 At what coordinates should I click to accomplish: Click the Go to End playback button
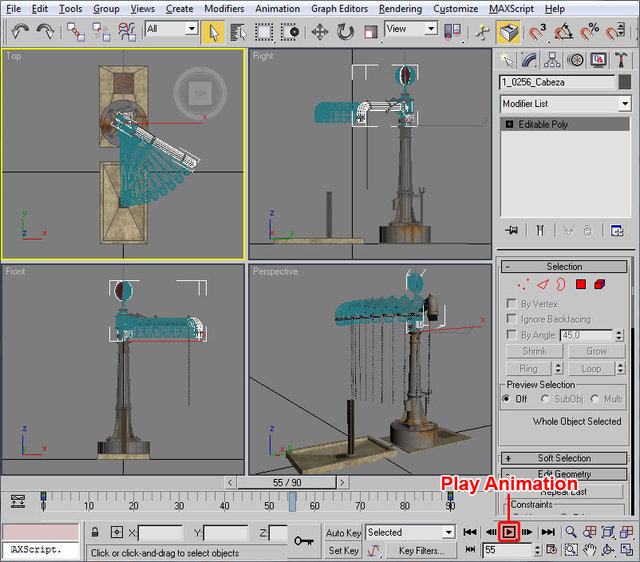point(548,532)
